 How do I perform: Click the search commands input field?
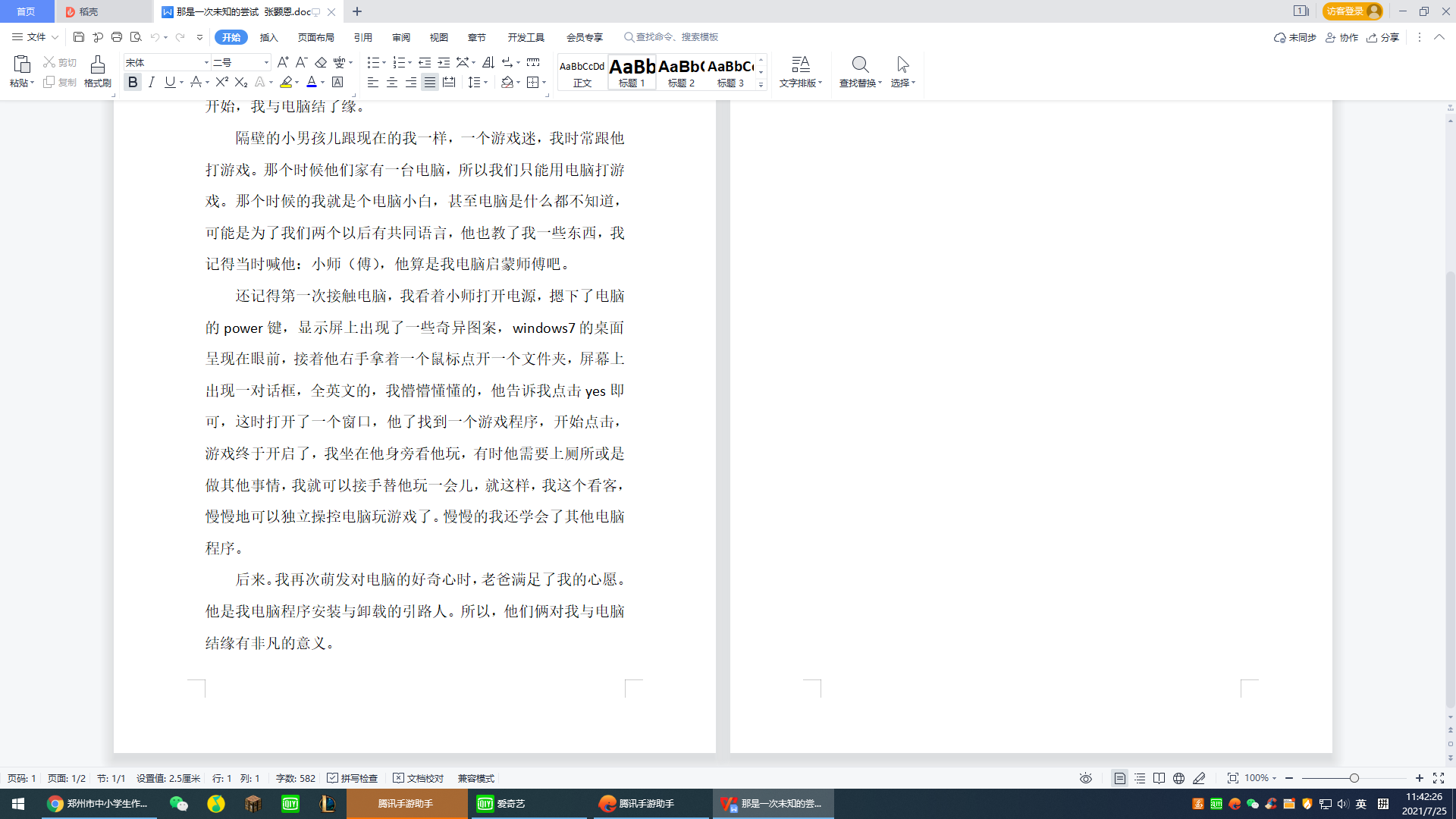pos(676,36)
